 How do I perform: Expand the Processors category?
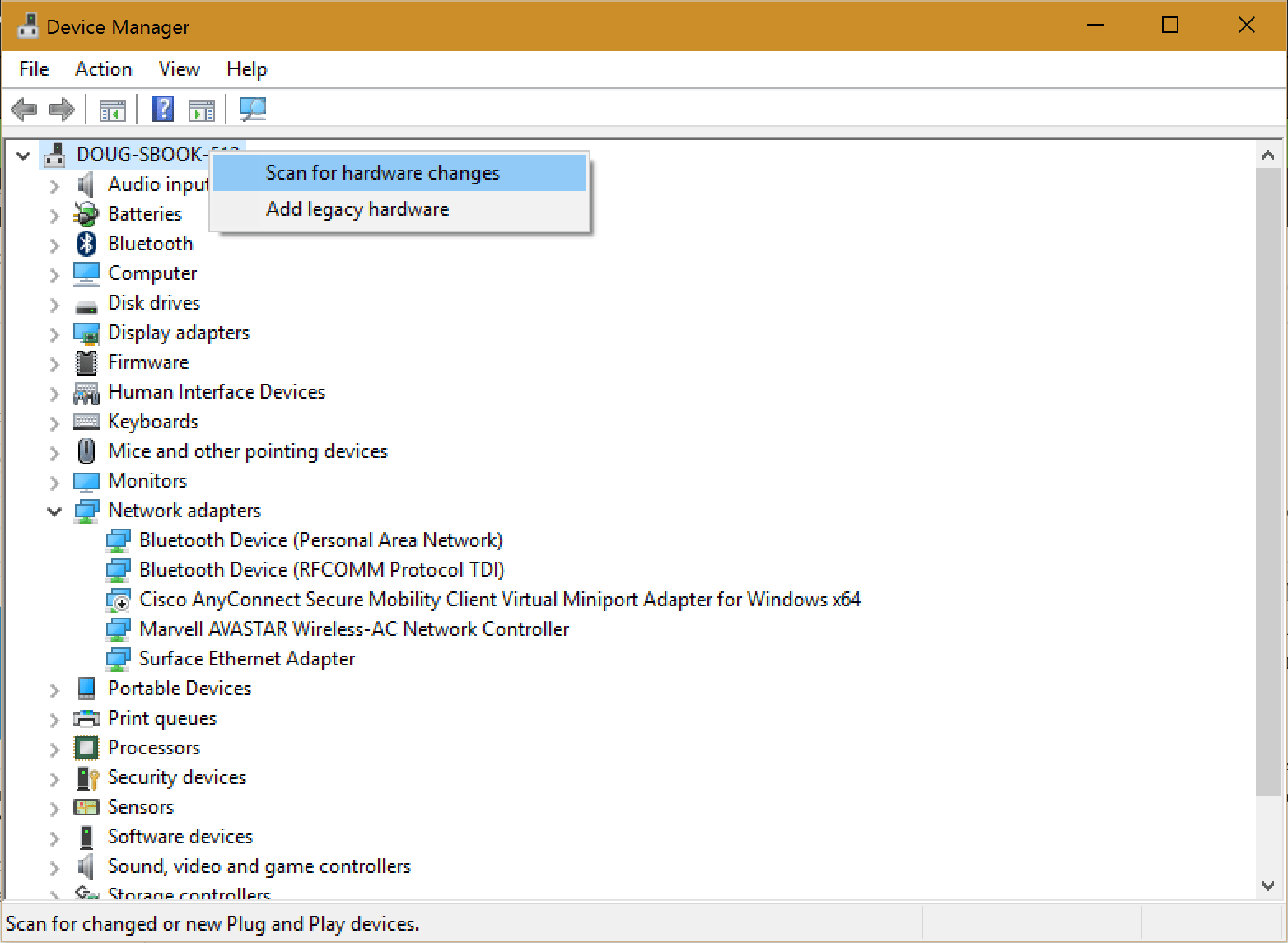coord(54,748)
